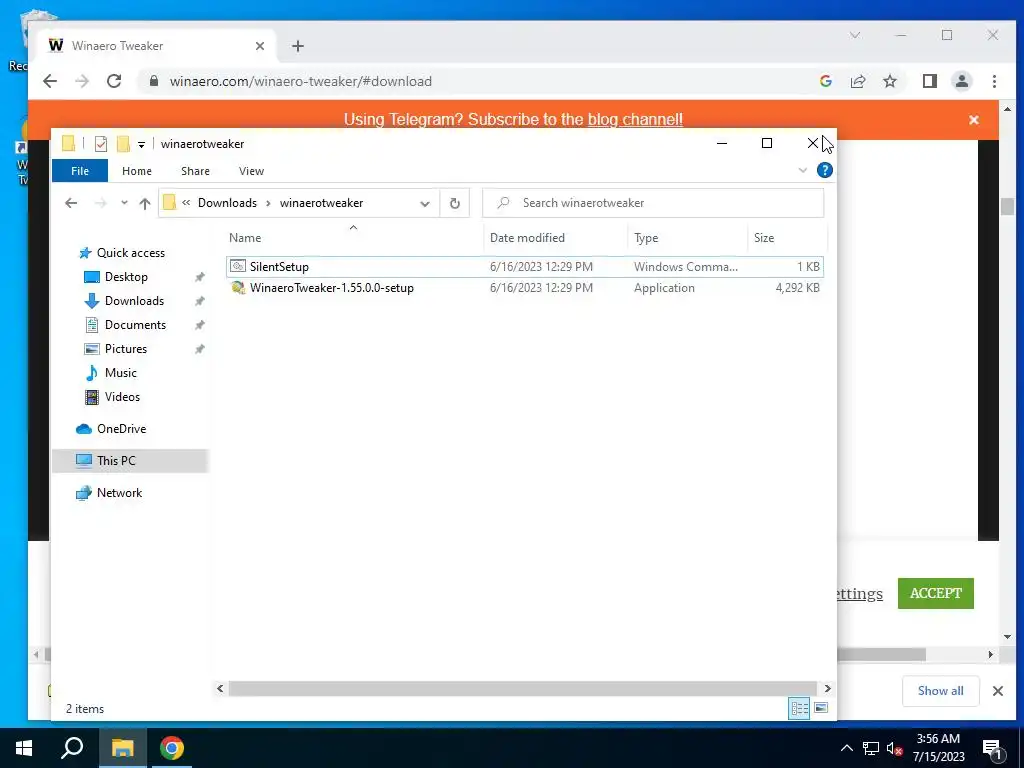1024x768 pixels.
Task: Open Desktop in Quick access
Action: click(x=126, y=277)
